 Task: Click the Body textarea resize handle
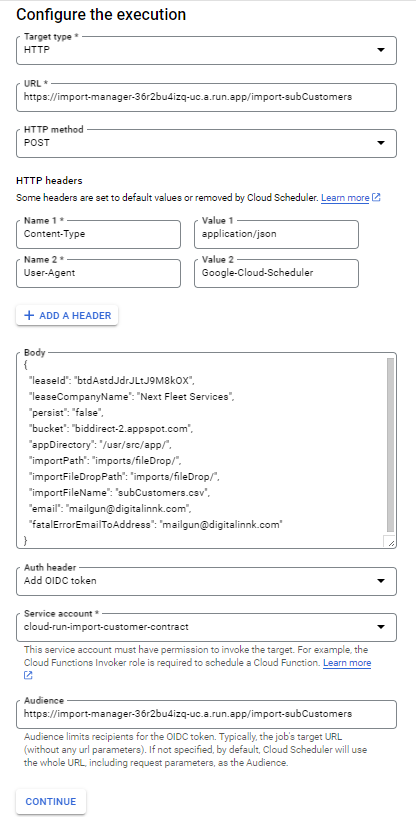pos(390,542)
